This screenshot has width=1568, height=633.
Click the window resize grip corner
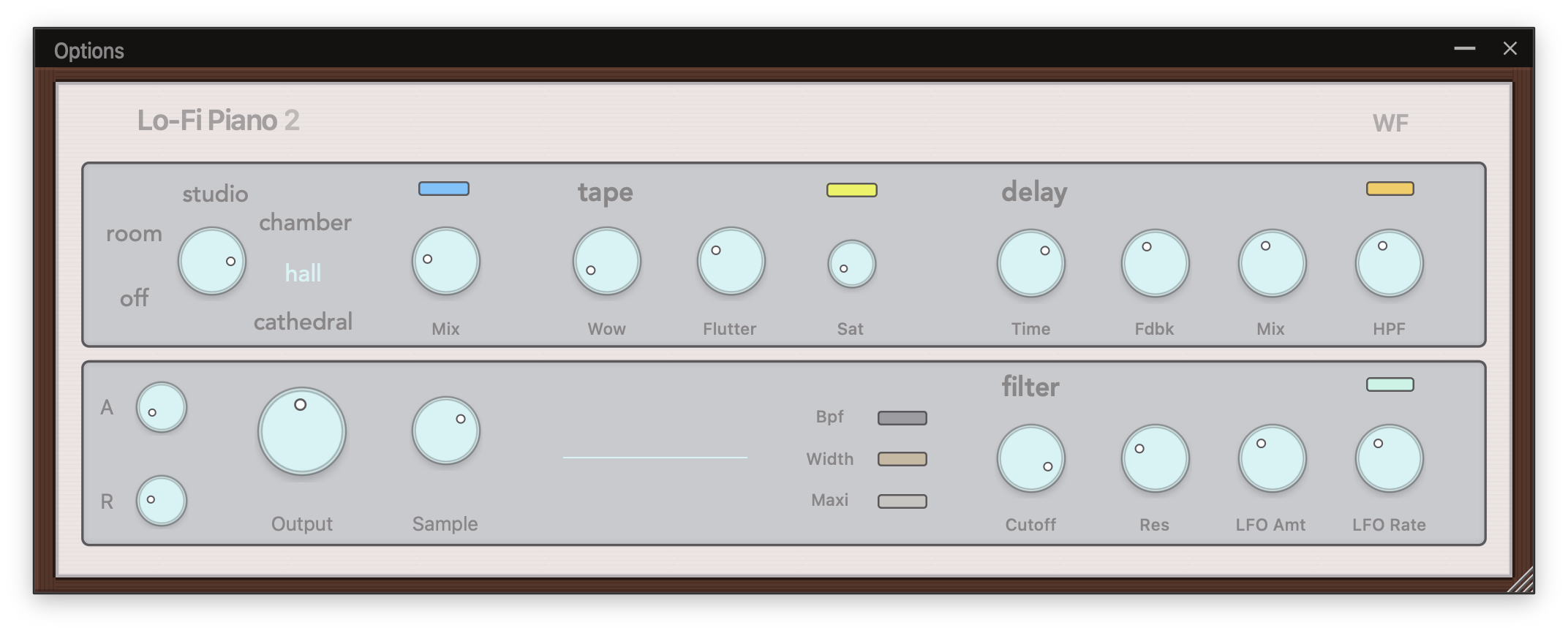click(x=1521, y=580)
